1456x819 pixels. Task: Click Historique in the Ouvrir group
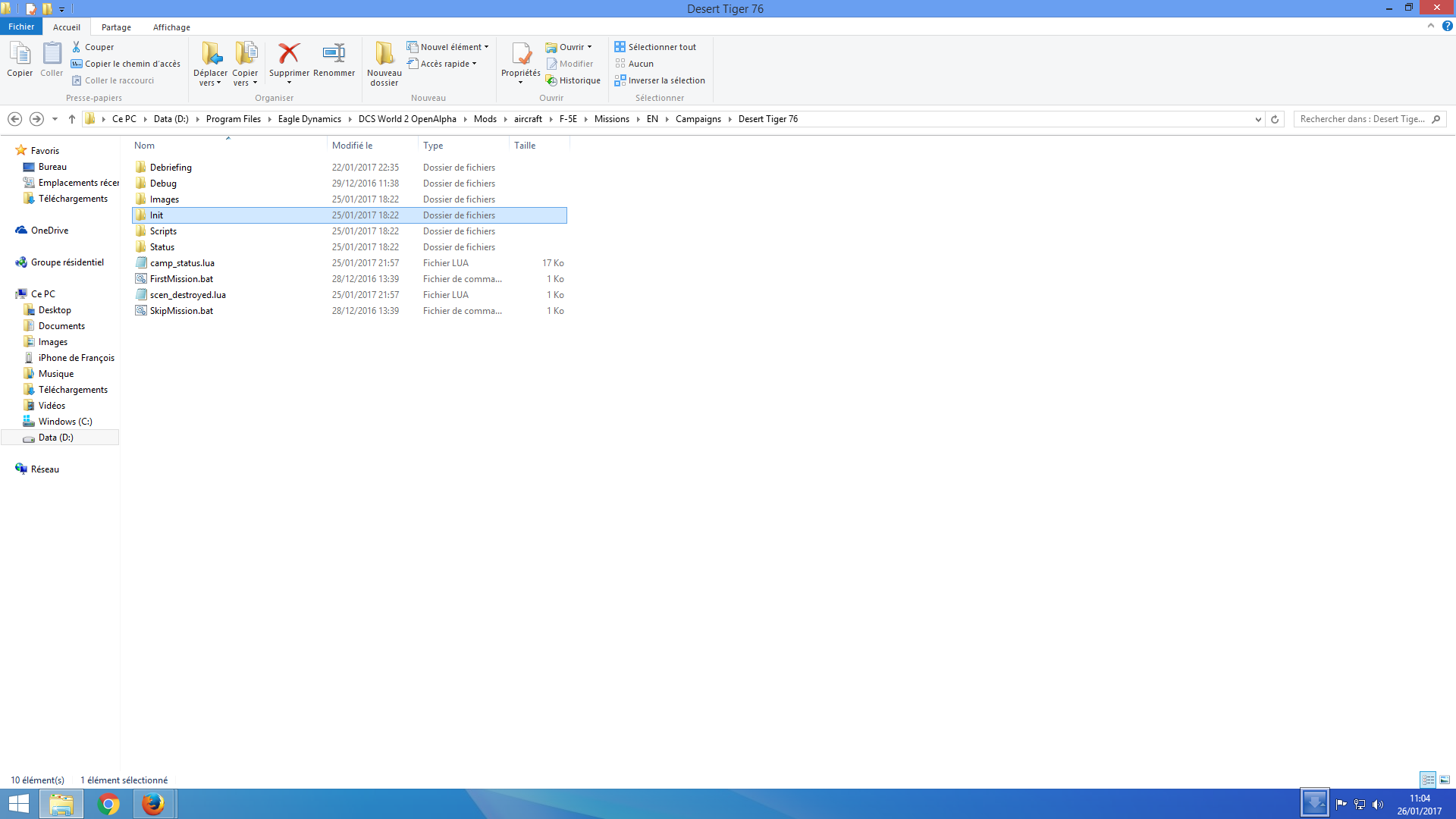pos(573,80)
